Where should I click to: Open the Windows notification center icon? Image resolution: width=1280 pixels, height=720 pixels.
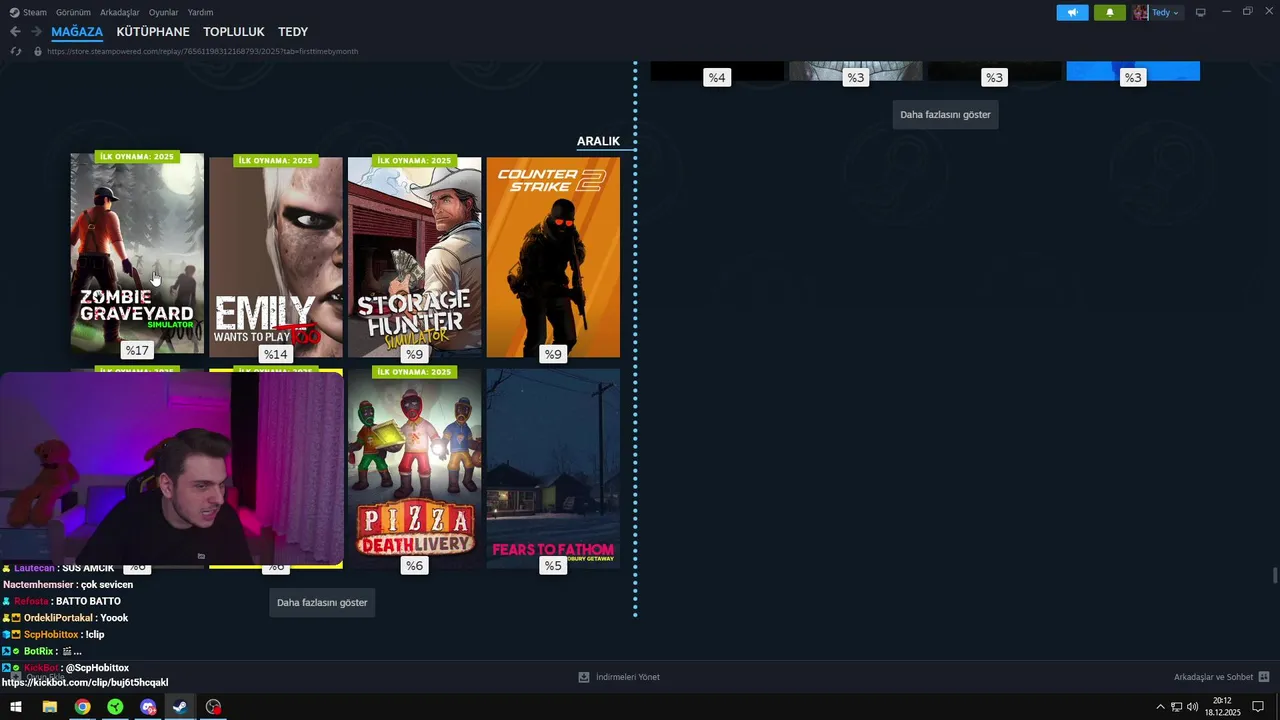(1259, 707)
